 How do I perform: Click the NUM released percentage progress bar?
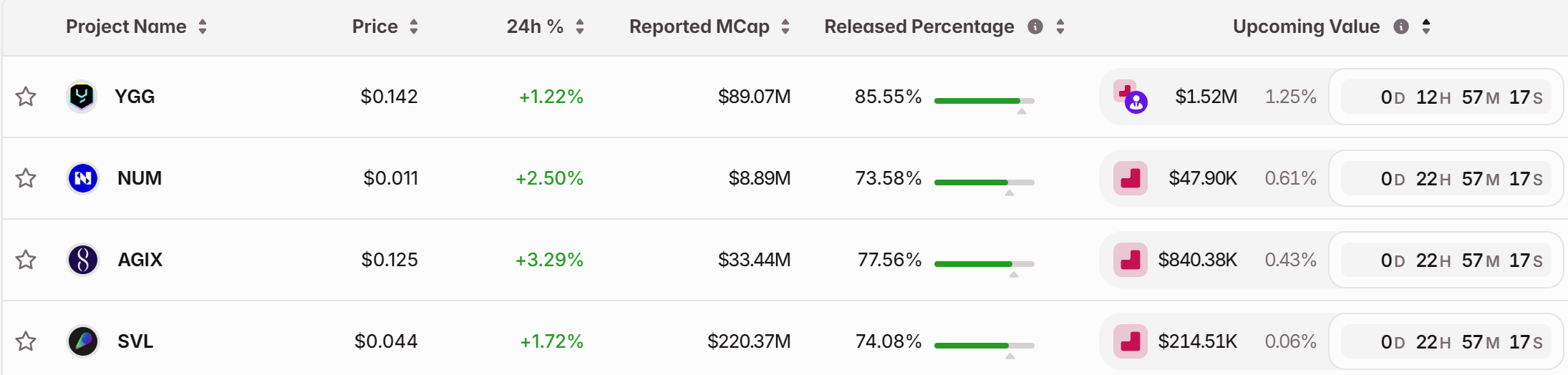coord(984,182)
